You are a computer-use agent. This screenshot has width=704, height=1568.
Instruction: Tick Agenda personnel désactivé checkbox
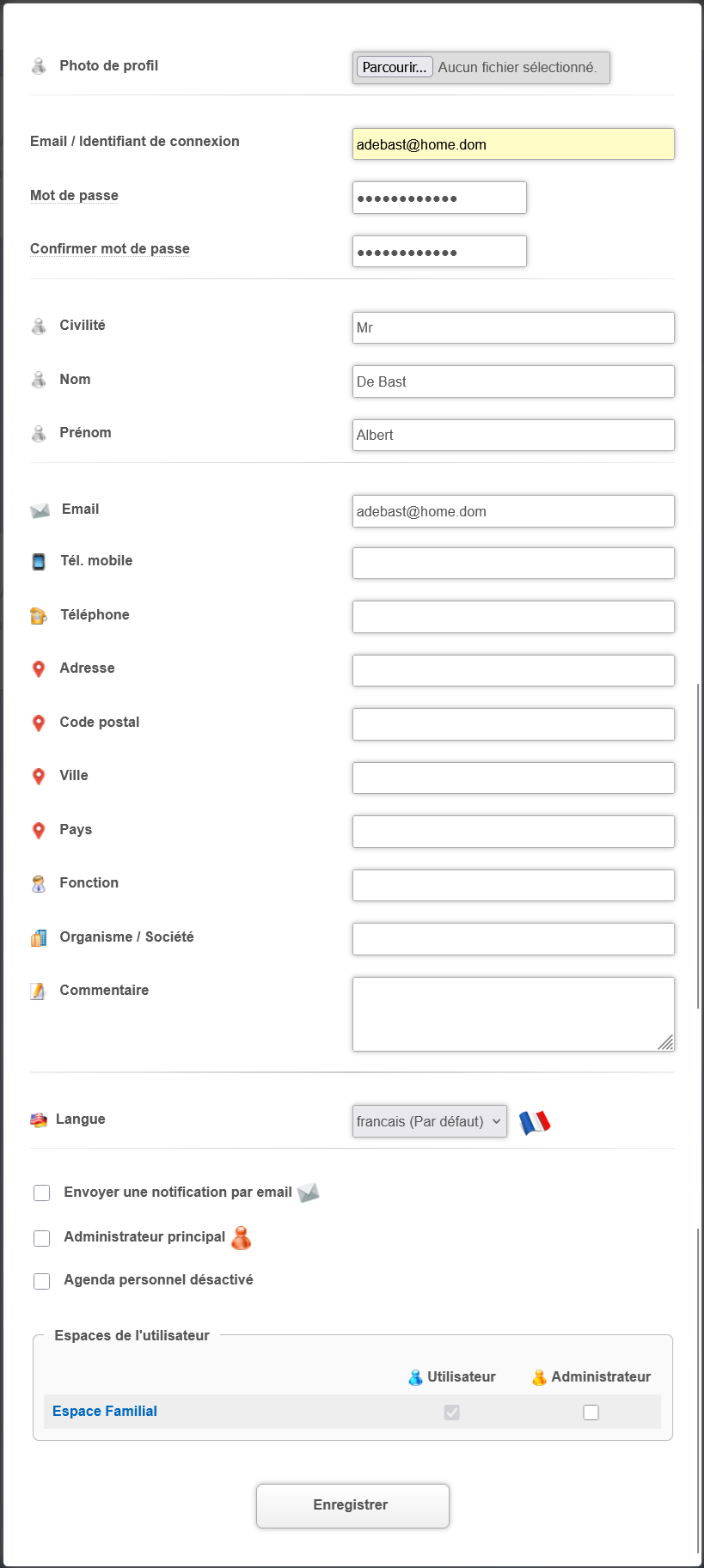42,1282
